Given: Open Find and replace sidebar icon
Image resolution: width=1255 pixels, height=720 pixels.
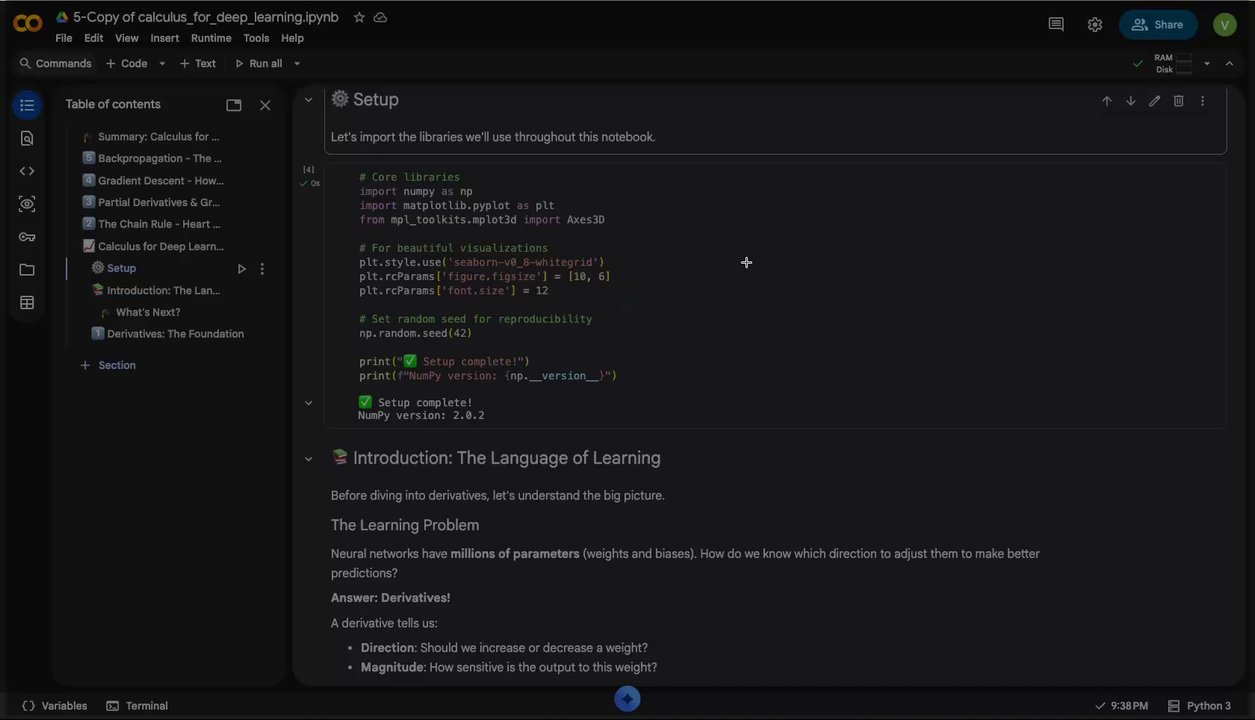Looking at the screenshot, I should [27, 138].
